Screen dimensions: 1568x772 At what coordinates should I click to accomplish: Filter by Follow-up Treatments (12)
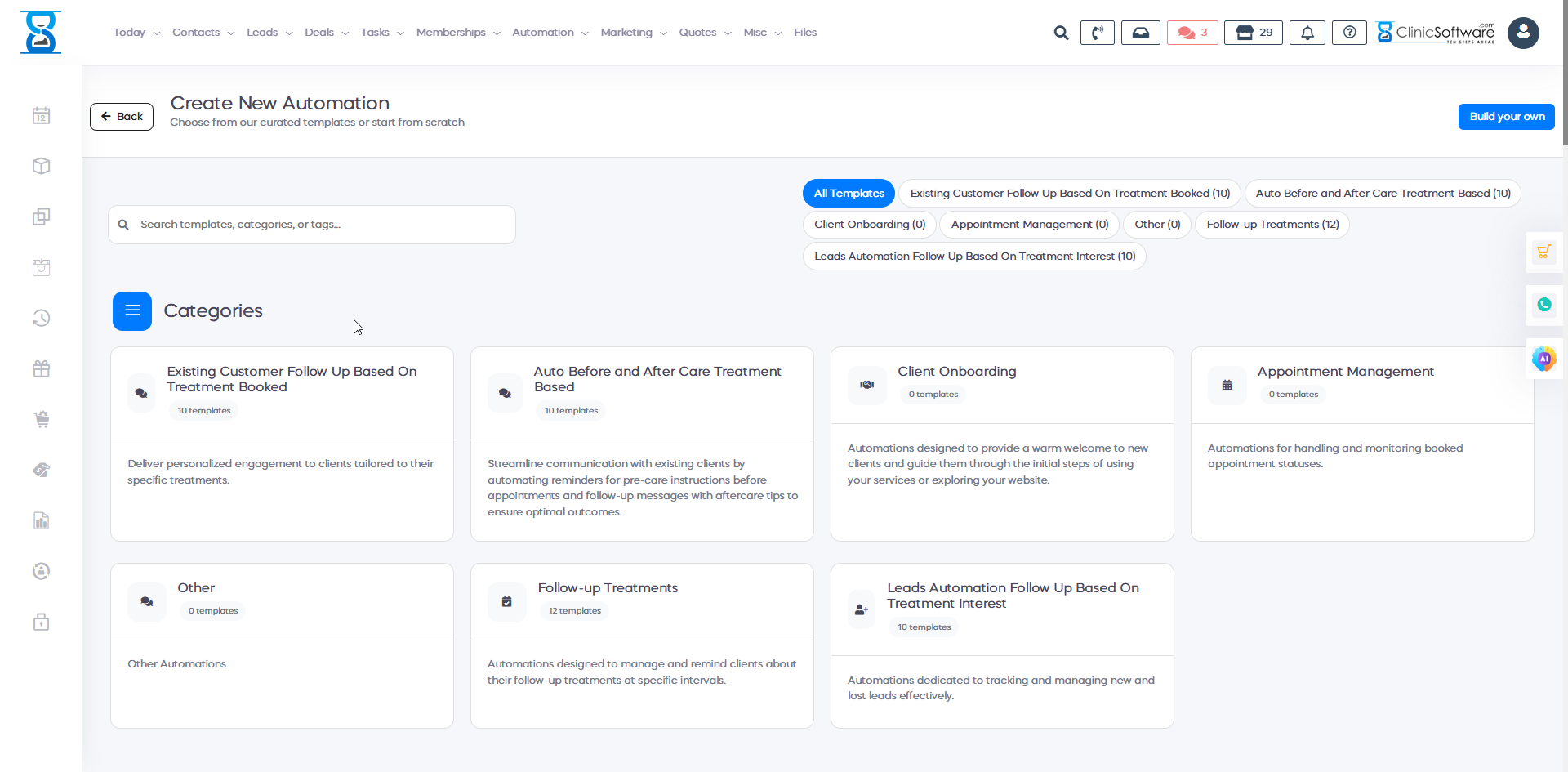(x=1272, y=225)
